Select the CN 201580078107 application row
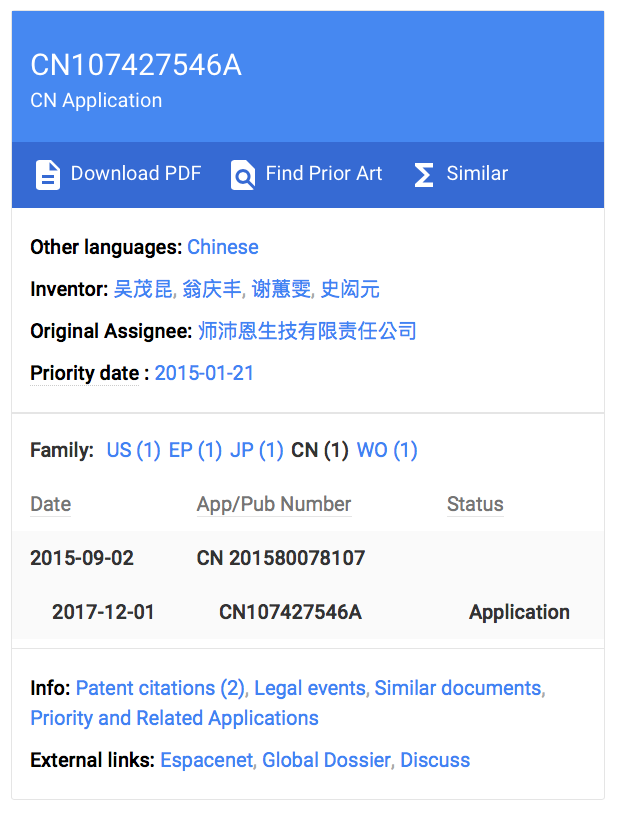Image resolution: width=620 pixels, height=814 pixels. click(281, 558)
